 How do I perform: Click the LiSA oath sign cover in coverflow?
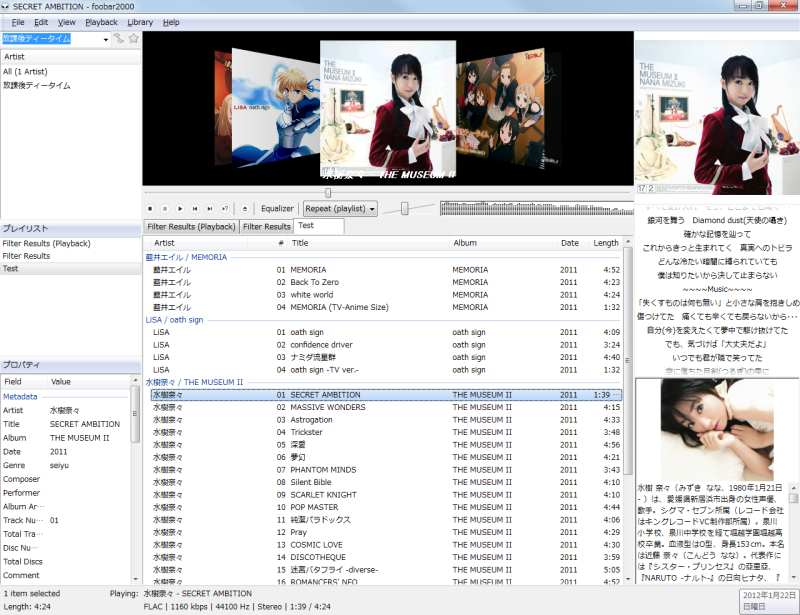(276, 107)
